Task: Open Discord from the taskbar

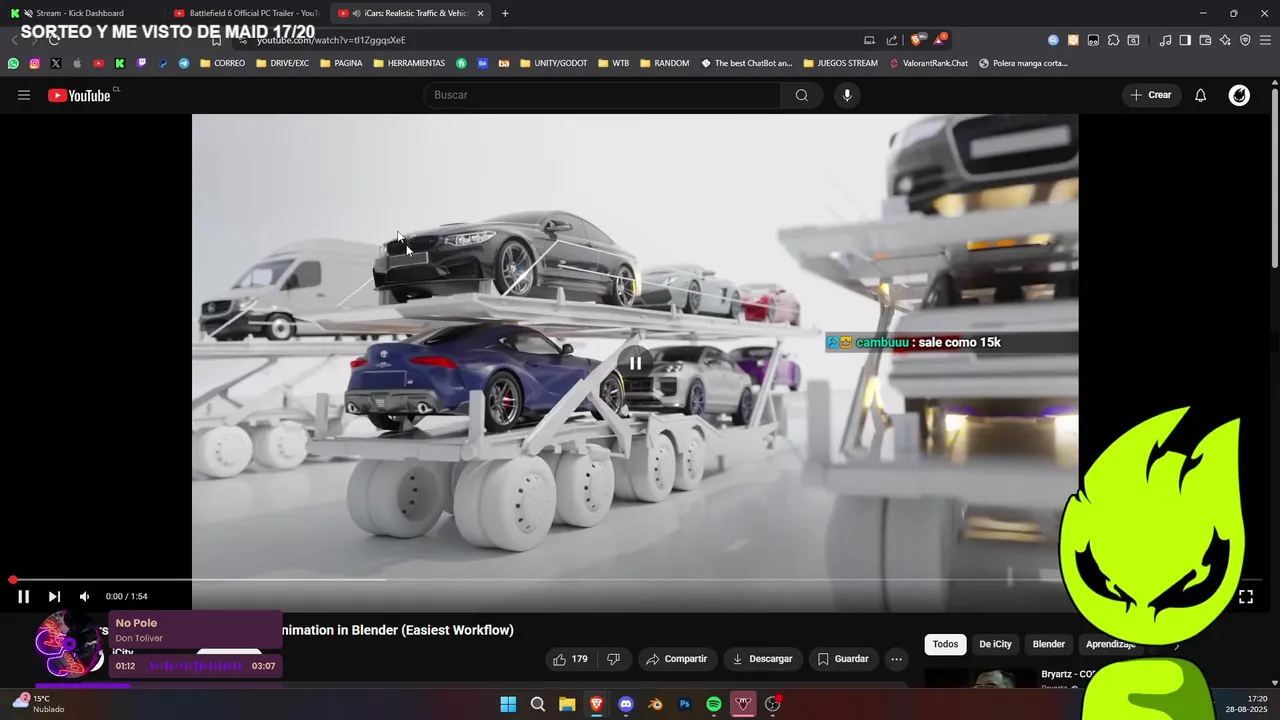Action: click(x=626, y=704)
